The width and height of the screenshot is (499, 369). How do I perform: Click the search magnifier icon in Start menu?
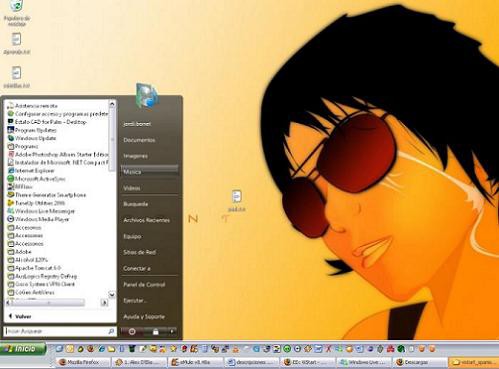[111, 331]
